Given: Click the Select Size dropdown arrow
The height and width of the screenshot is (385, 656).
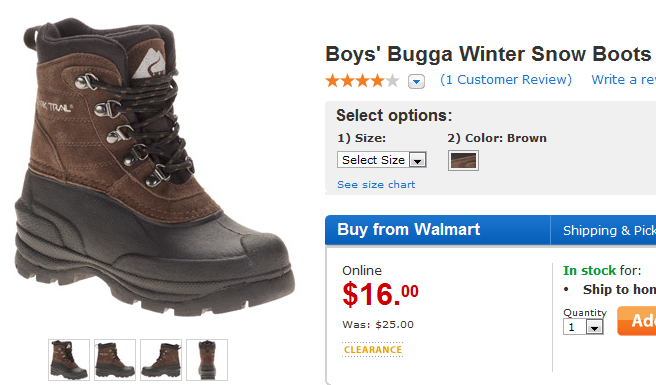Looking at the screenshot, I should [418, 160].
